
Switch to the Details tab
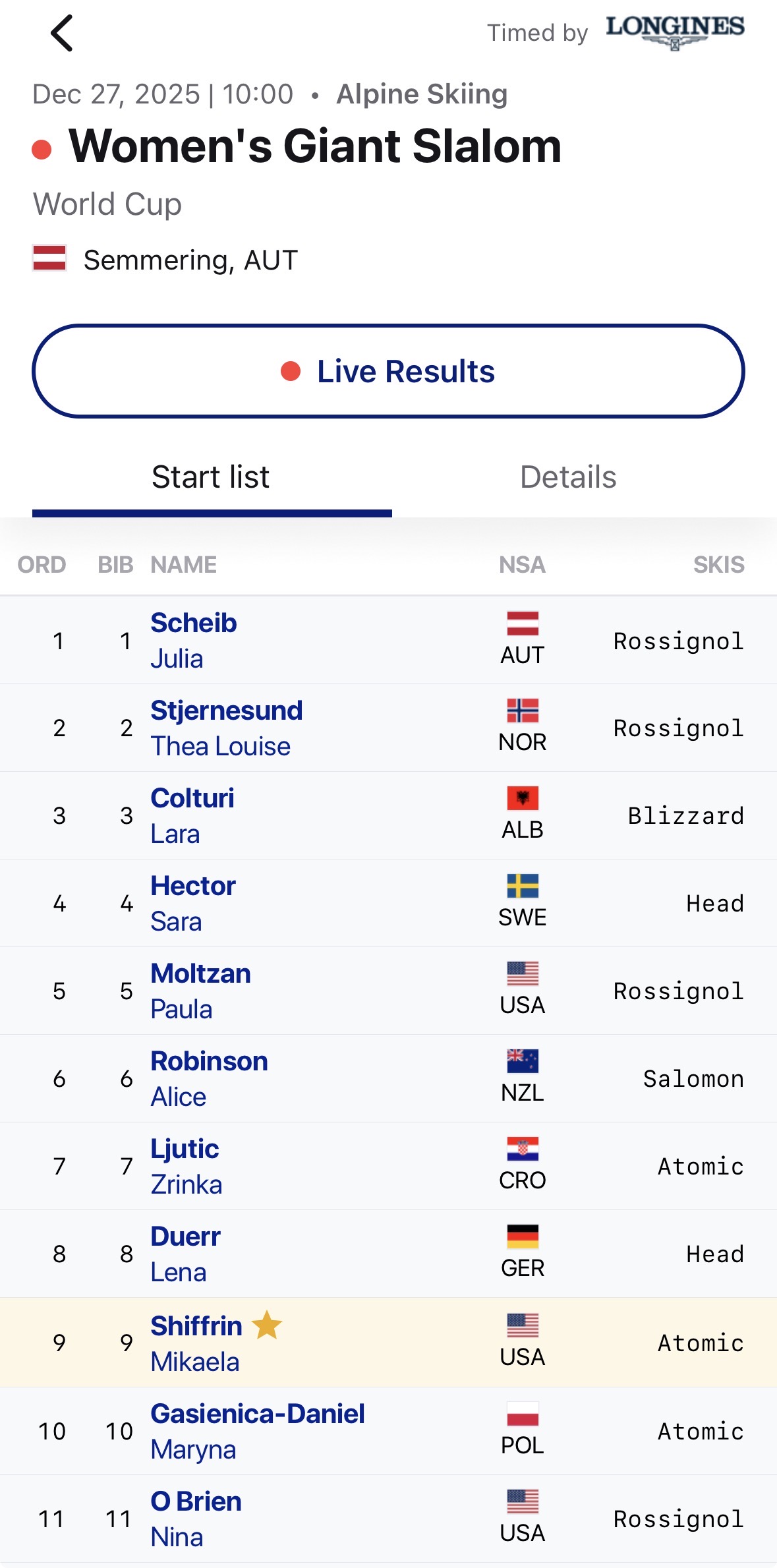[x=568, y=477]
